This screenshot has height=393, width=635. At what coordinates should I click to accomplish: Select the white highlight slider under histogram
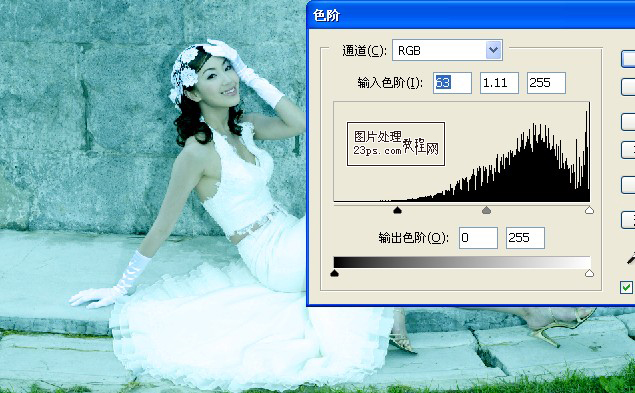point(589,210)
